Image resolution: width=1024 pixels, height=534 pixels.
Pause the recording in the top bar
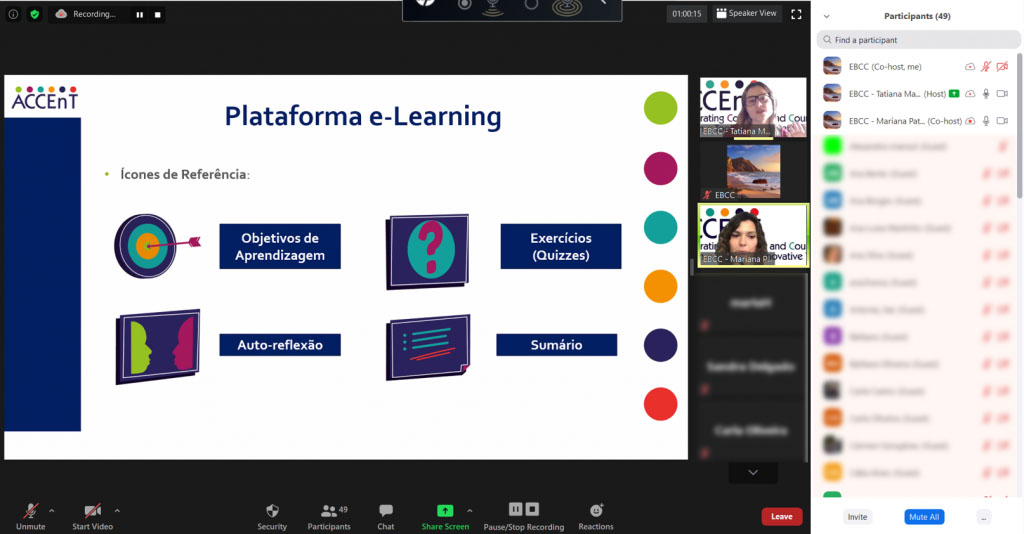139,15
